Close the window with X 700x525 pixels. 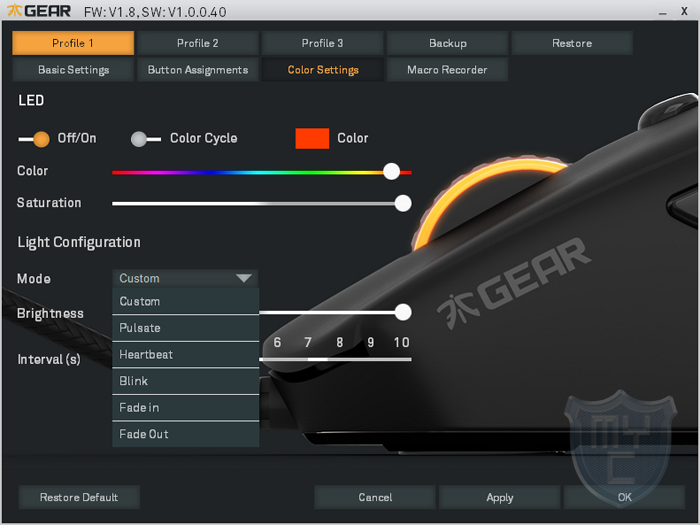684,11
